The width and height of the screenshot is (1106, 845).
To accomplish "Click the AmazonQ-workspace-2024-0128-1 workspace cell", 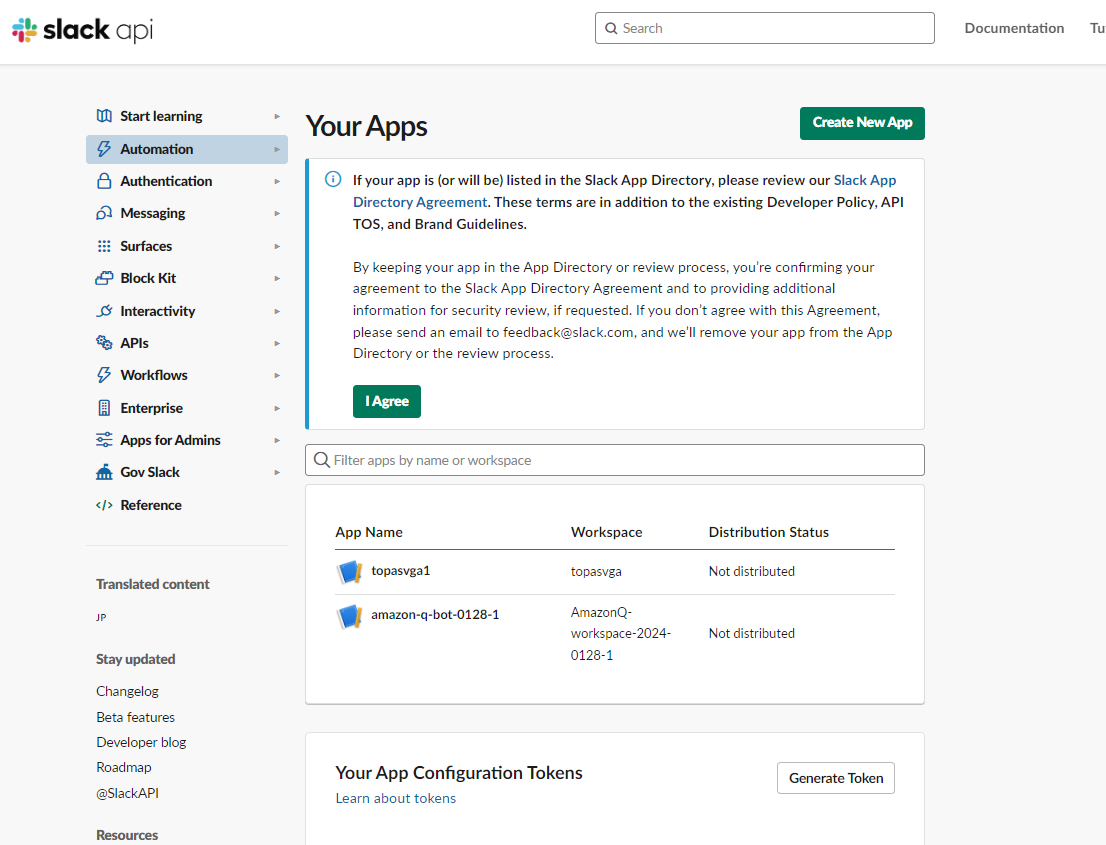I will pos(621,633).
